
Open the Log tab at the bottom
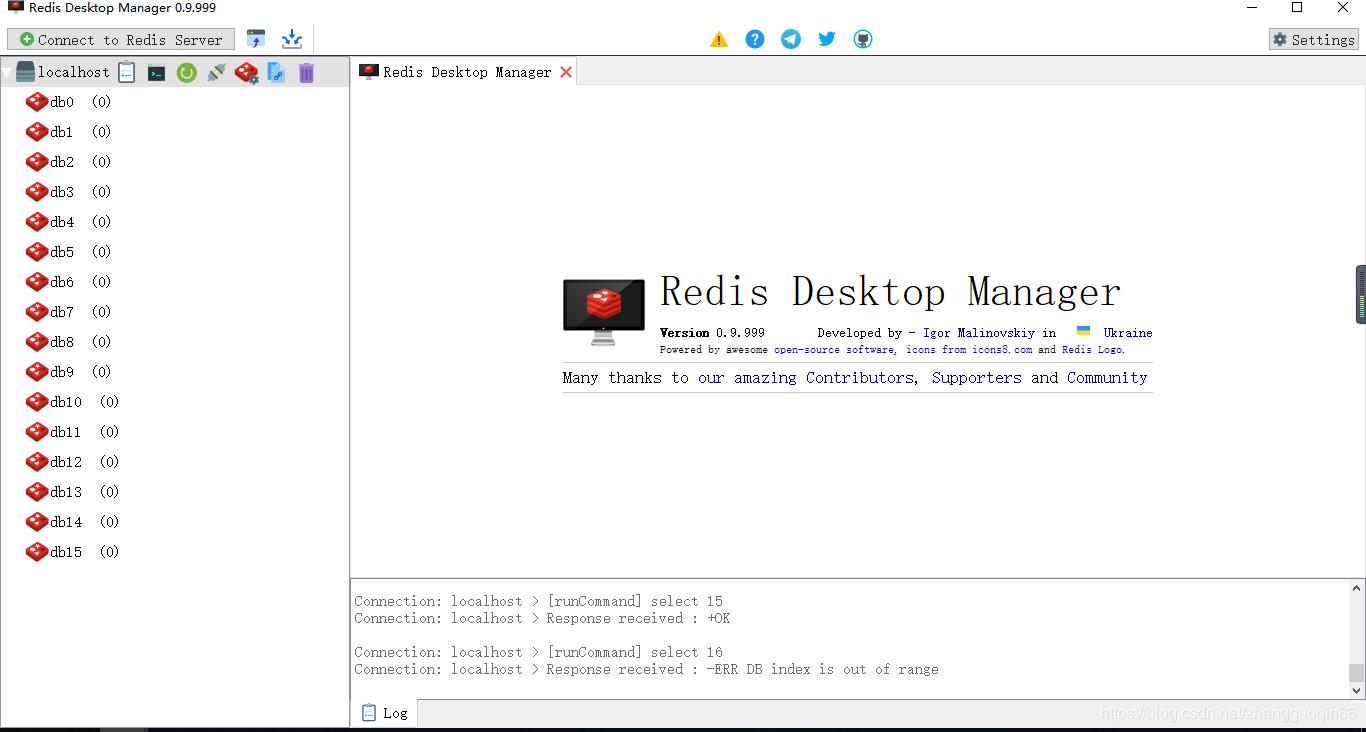pyautogui.click(x=385, y=713)
